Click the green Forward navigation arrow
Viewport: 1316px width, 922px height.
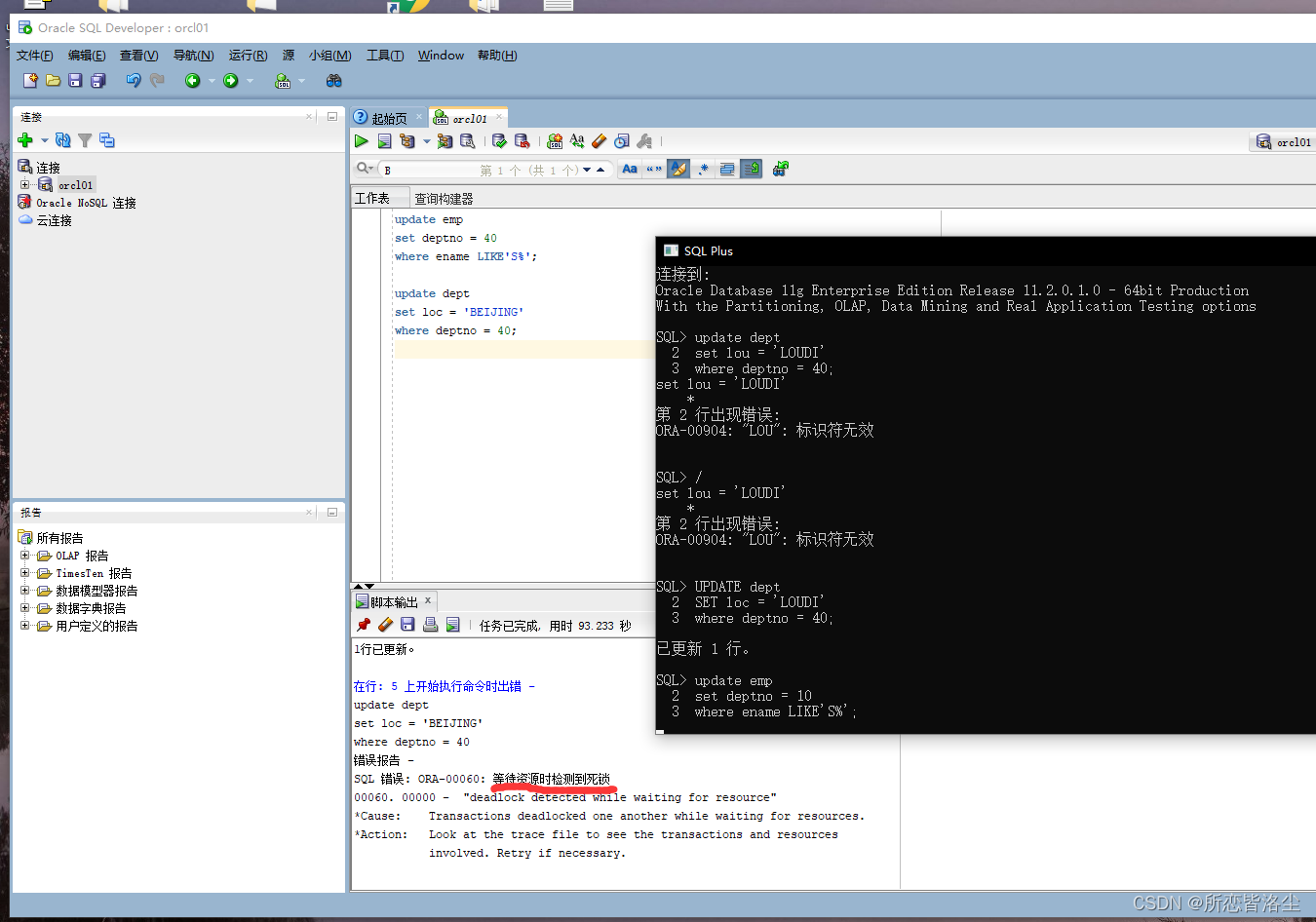click(x=230, y=80)
